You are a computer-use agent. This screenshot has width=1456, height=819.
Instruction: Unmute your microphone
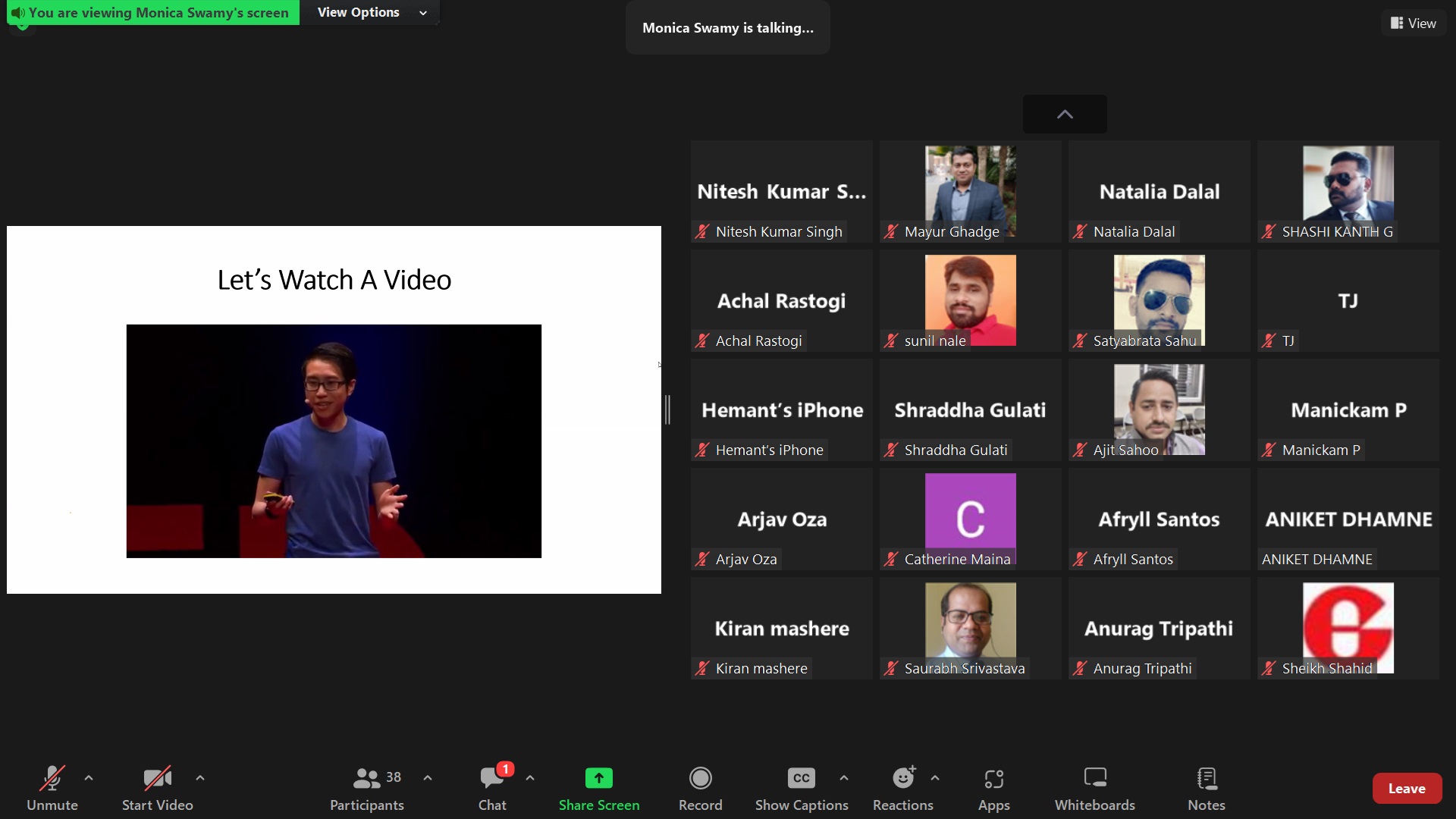point(52,789)
